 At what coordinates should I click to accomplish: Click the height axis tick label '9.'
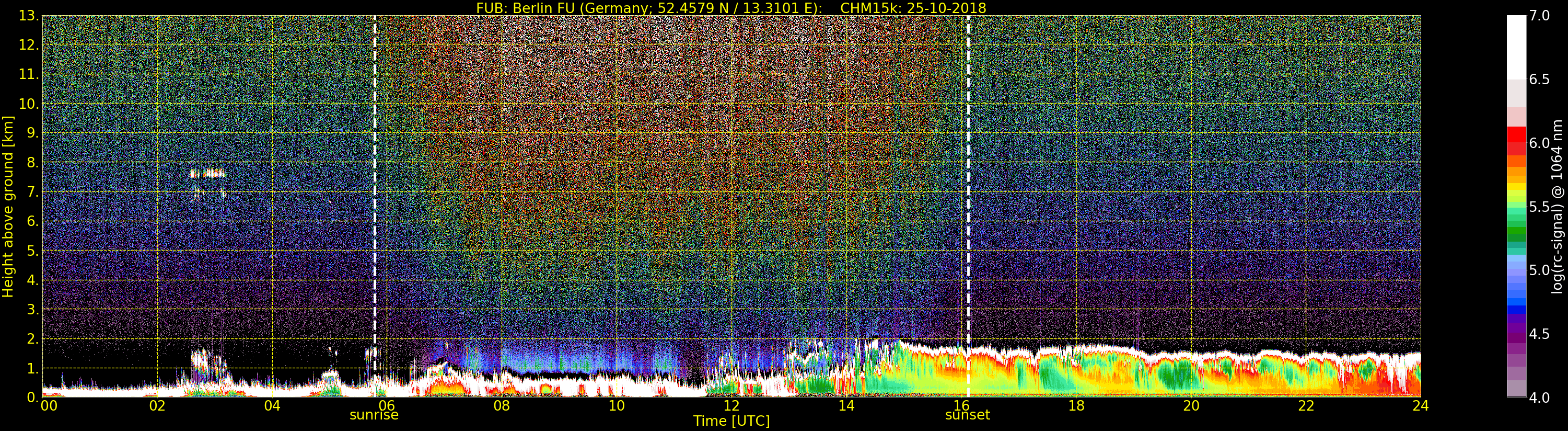tap(33, 133)
